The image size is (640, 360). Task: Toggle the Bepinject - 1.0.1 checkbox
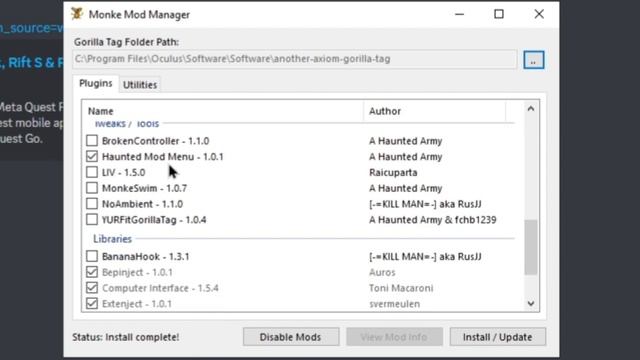point(92,272)
